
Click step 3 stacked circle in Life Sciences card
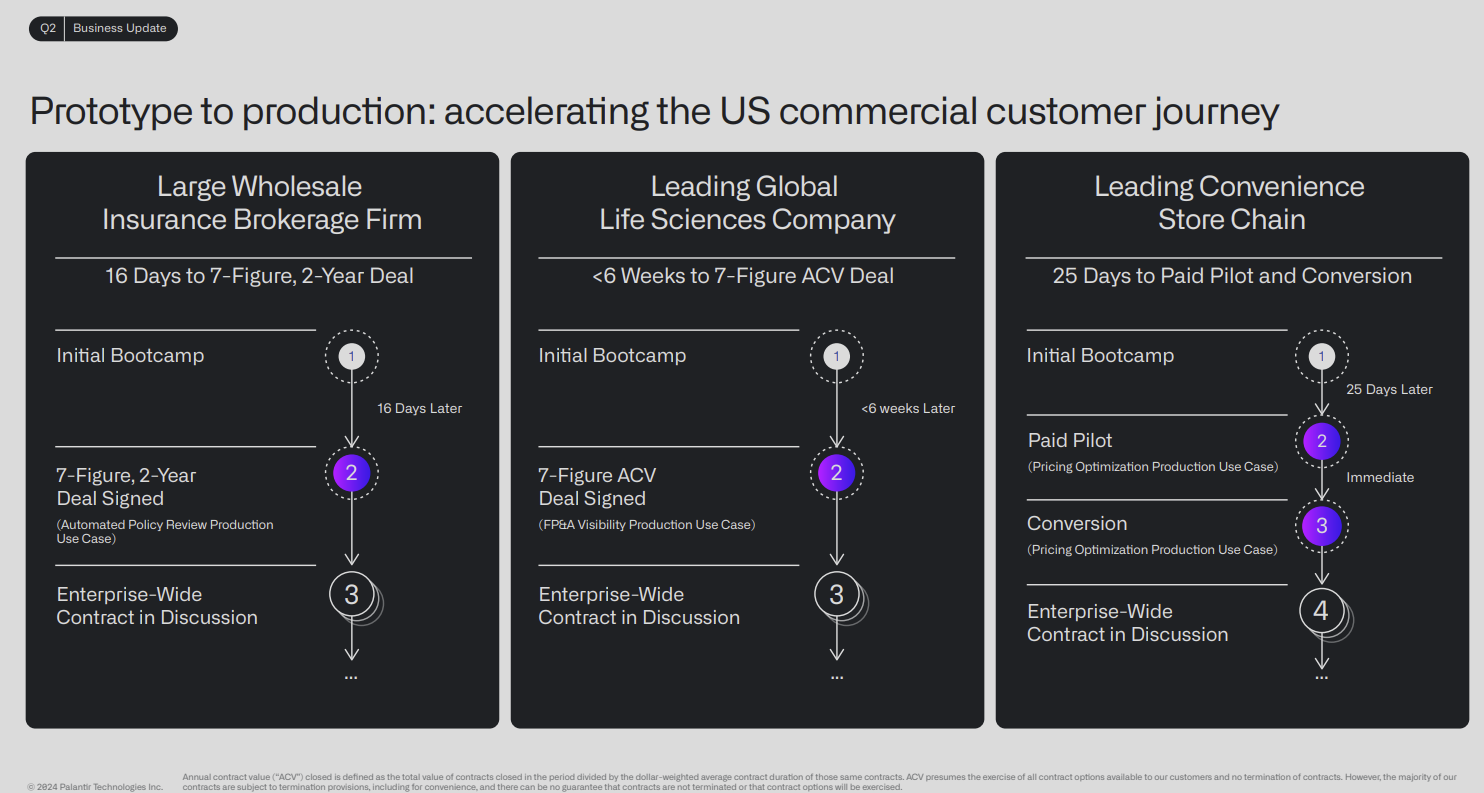pyautogui.click(x=837, y=595)
